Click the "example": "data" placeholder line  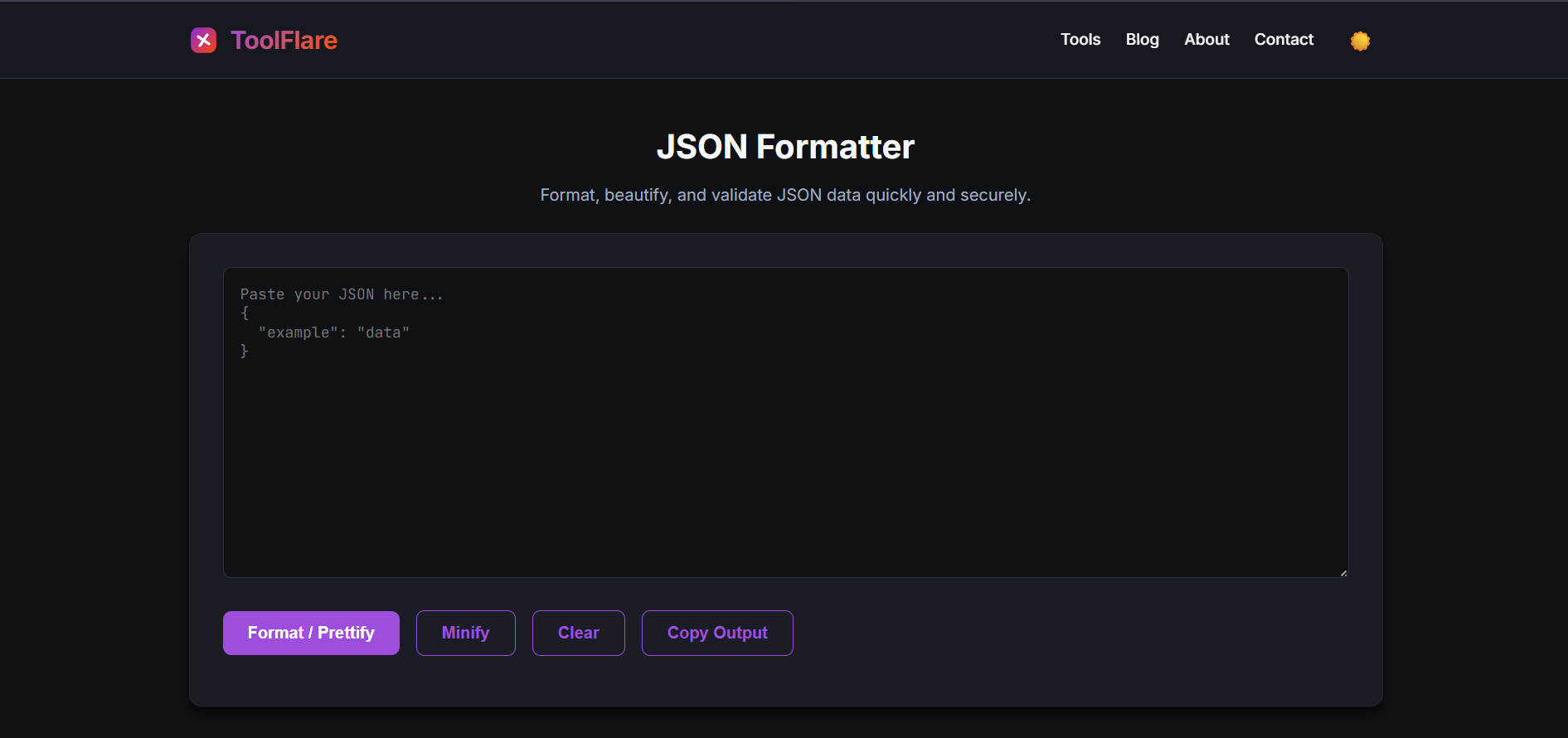[333, 333]
